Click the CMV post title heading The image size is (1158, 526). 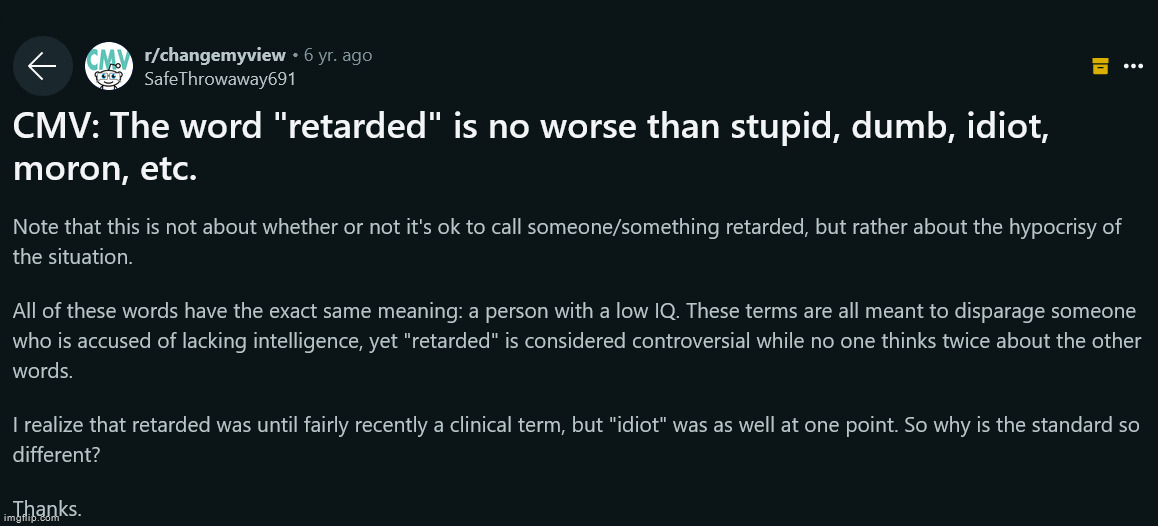532,147
